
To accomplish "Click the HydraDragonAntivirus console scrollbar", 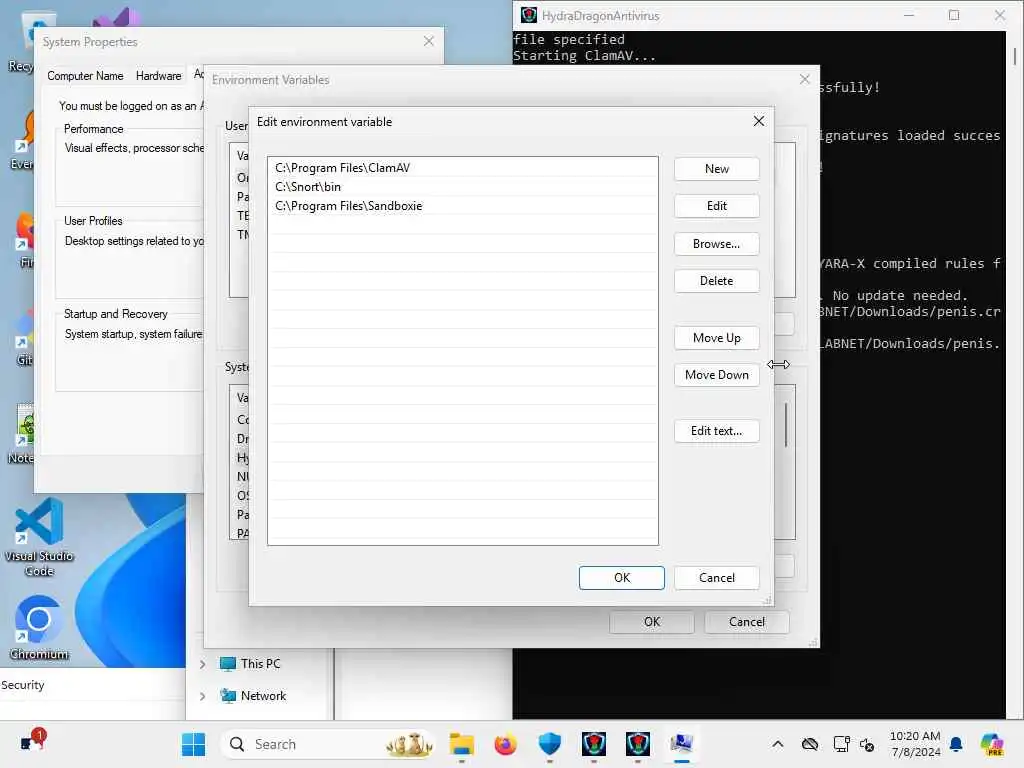I will [1014, 56].
